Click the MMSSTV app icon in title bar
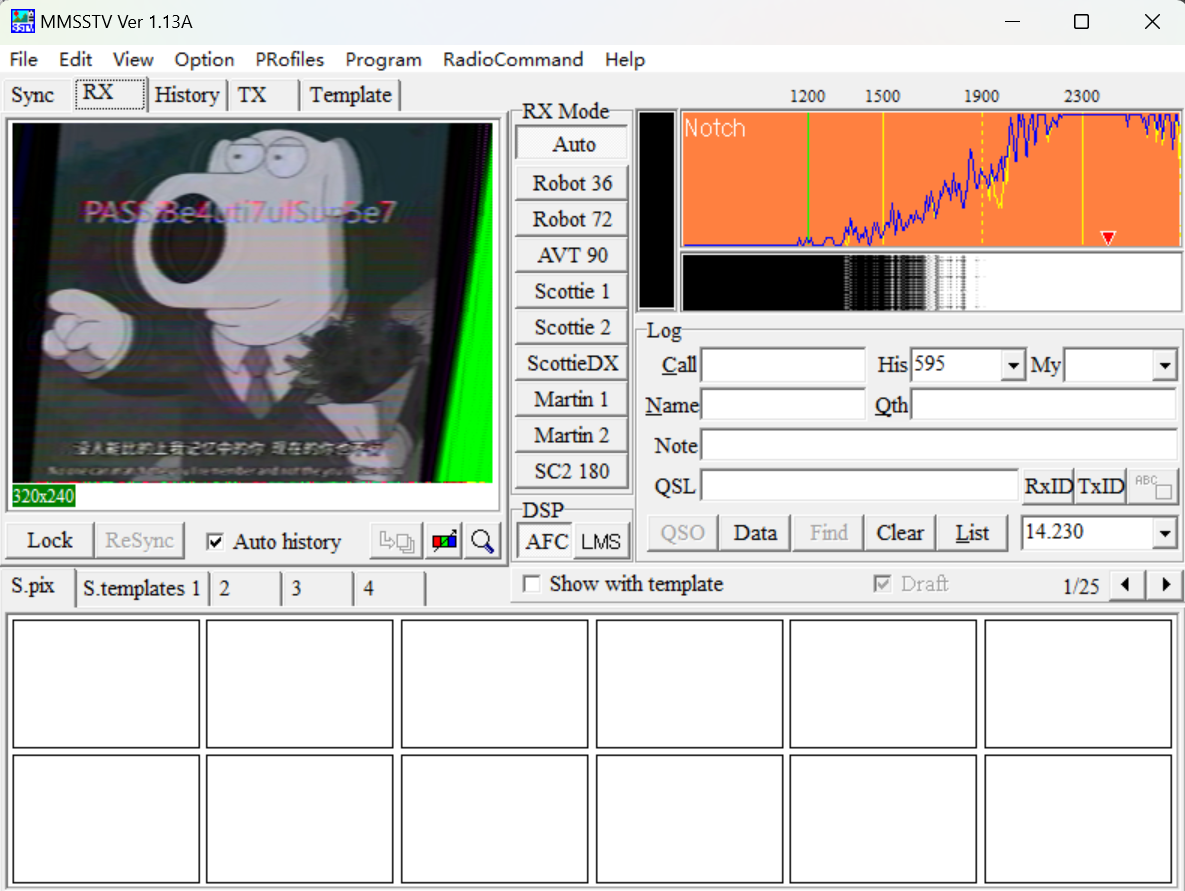Screen dimensions: 1185x891 (22, 21)
